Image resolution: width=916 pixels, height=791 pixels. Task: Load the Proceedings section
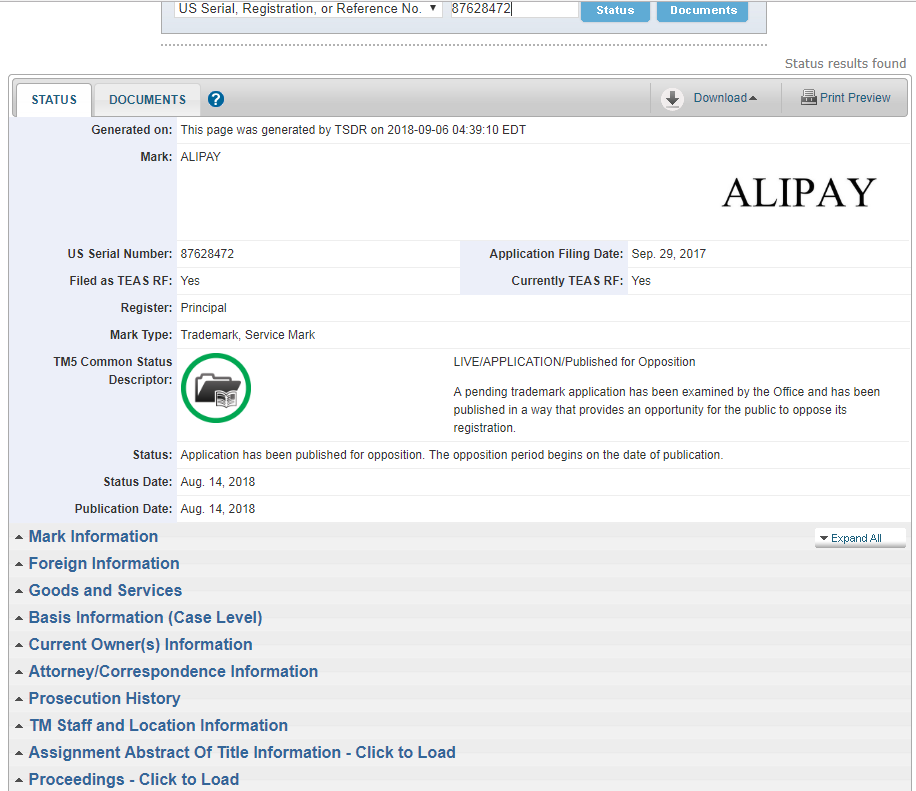coord(134,779)
